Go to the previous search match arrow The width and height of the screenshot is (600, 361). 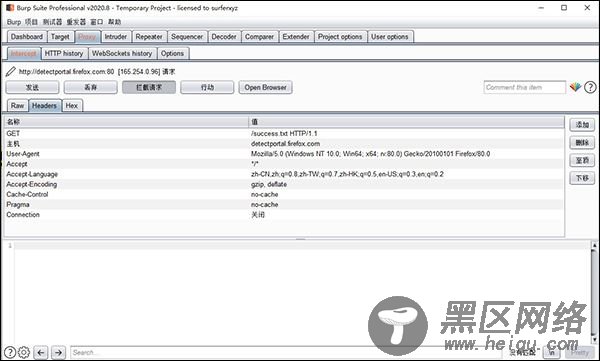pyautogui.click(x=41, y=352)
